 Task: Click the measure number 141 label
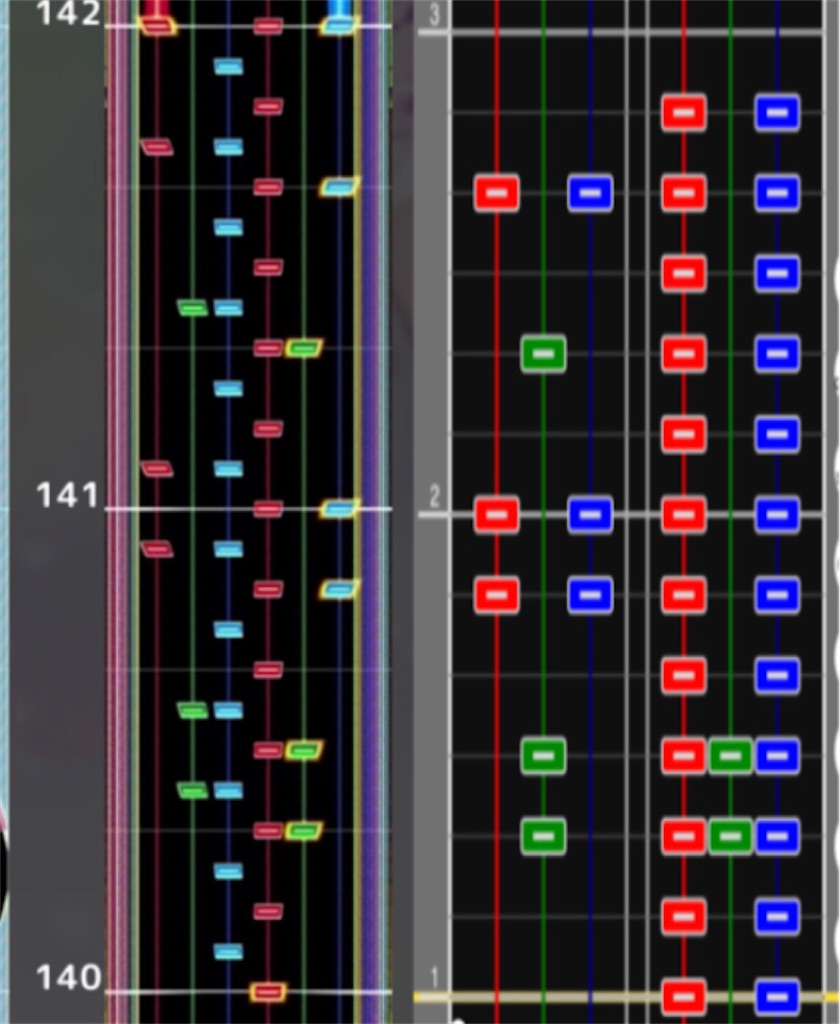coord(67,496)
